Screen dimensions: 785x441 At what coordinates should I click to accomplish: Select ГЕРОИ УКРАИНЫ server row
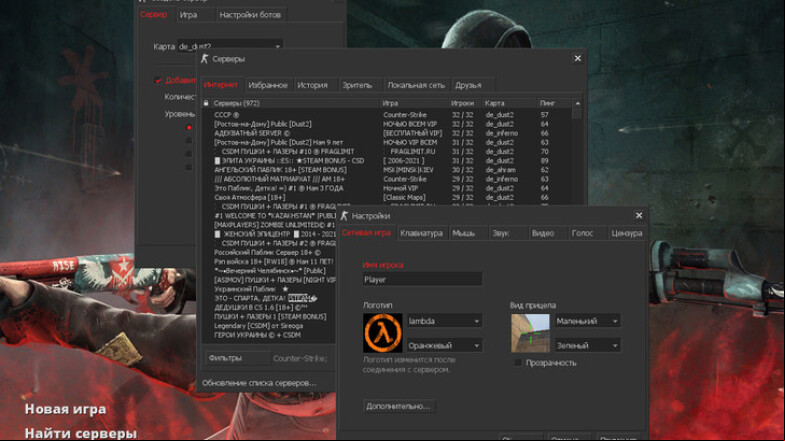(x=269, y=335)
